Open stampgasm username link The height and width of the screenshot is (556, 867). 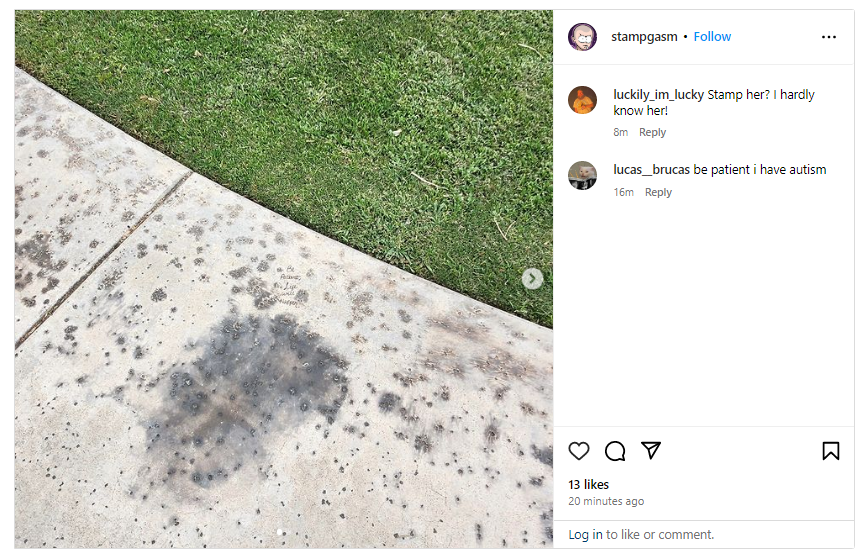(x=644, y=37)
